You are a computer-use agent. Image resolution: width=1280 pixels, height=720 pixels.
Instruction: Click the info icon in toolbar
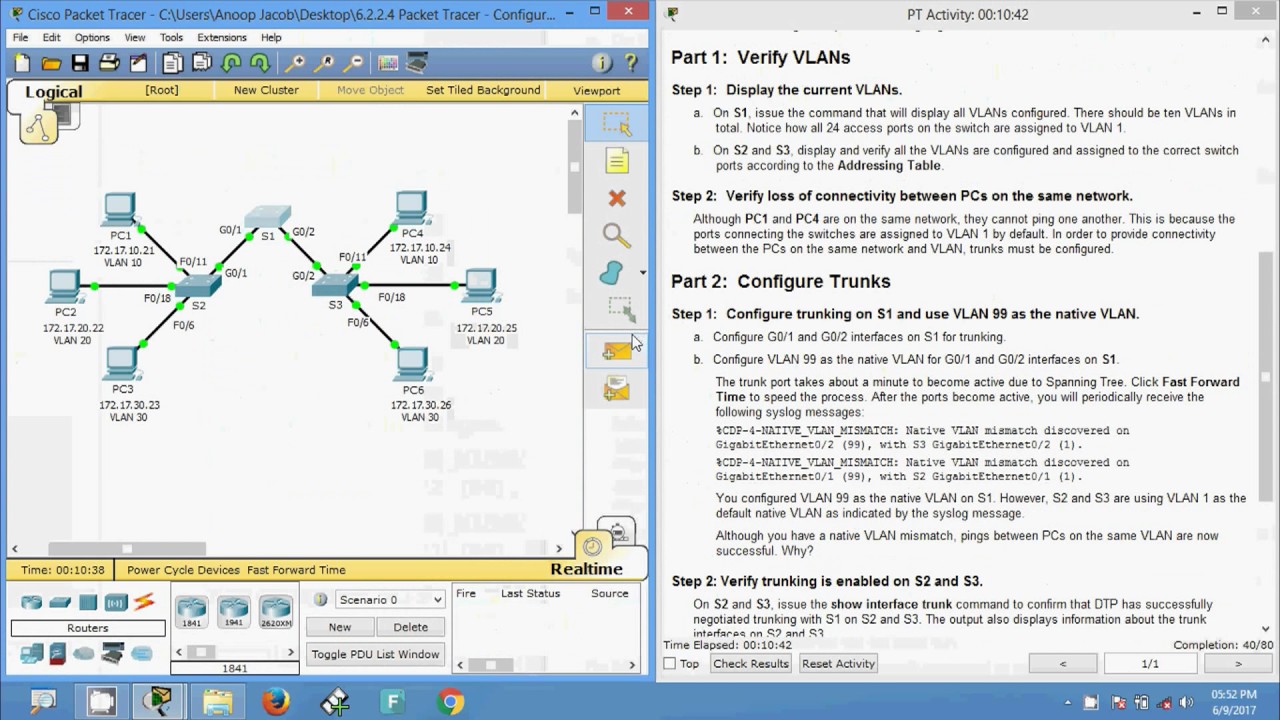click(602, 63)
